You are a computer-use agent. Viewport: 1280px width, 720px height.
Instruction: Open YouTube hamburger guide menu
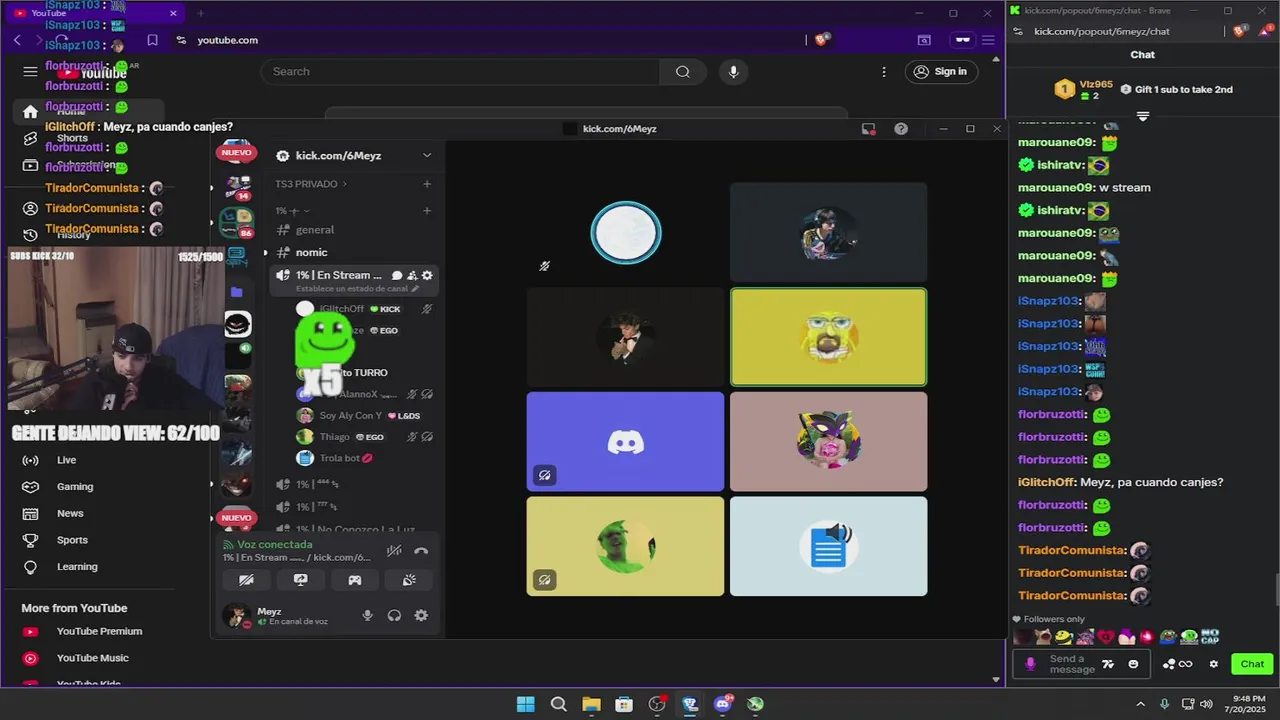pyautogui.click(x=30, y=71)
